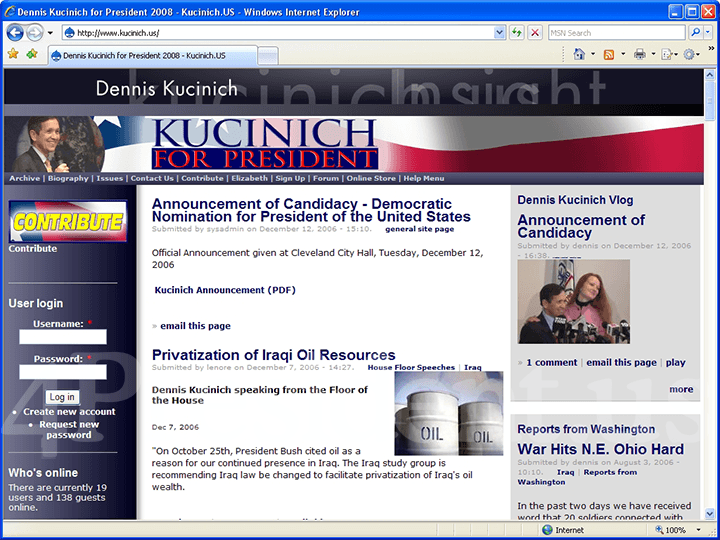This screenshot has height=540, width=720.
Task: Open Issues in site navigation
Action: 110,178
